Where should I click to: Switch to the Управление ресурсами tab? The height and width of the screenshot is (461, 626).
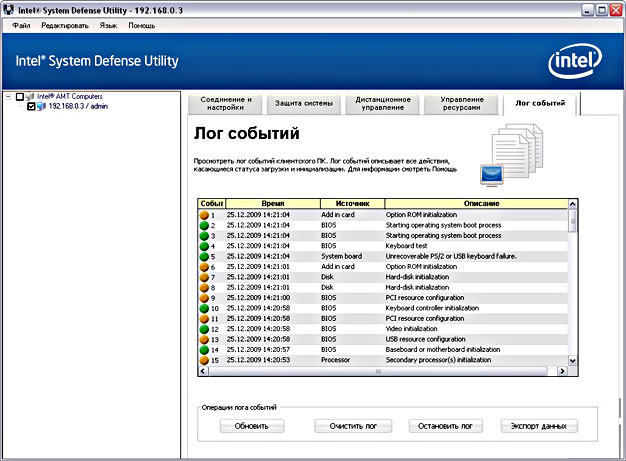tap(462, 104)
